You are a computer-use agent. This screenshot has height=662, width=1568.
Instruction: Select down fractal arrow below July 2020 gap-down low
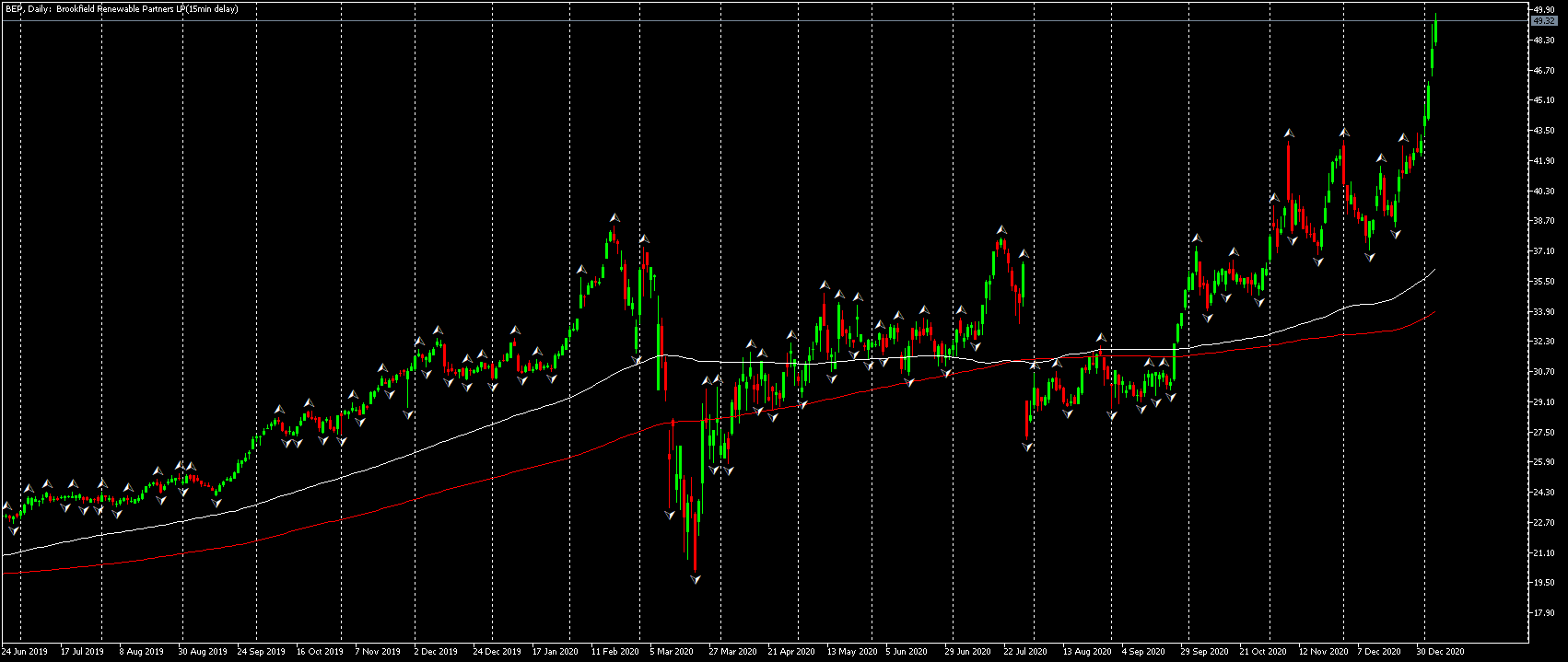pyautogui.click(x=1027, y=447)
